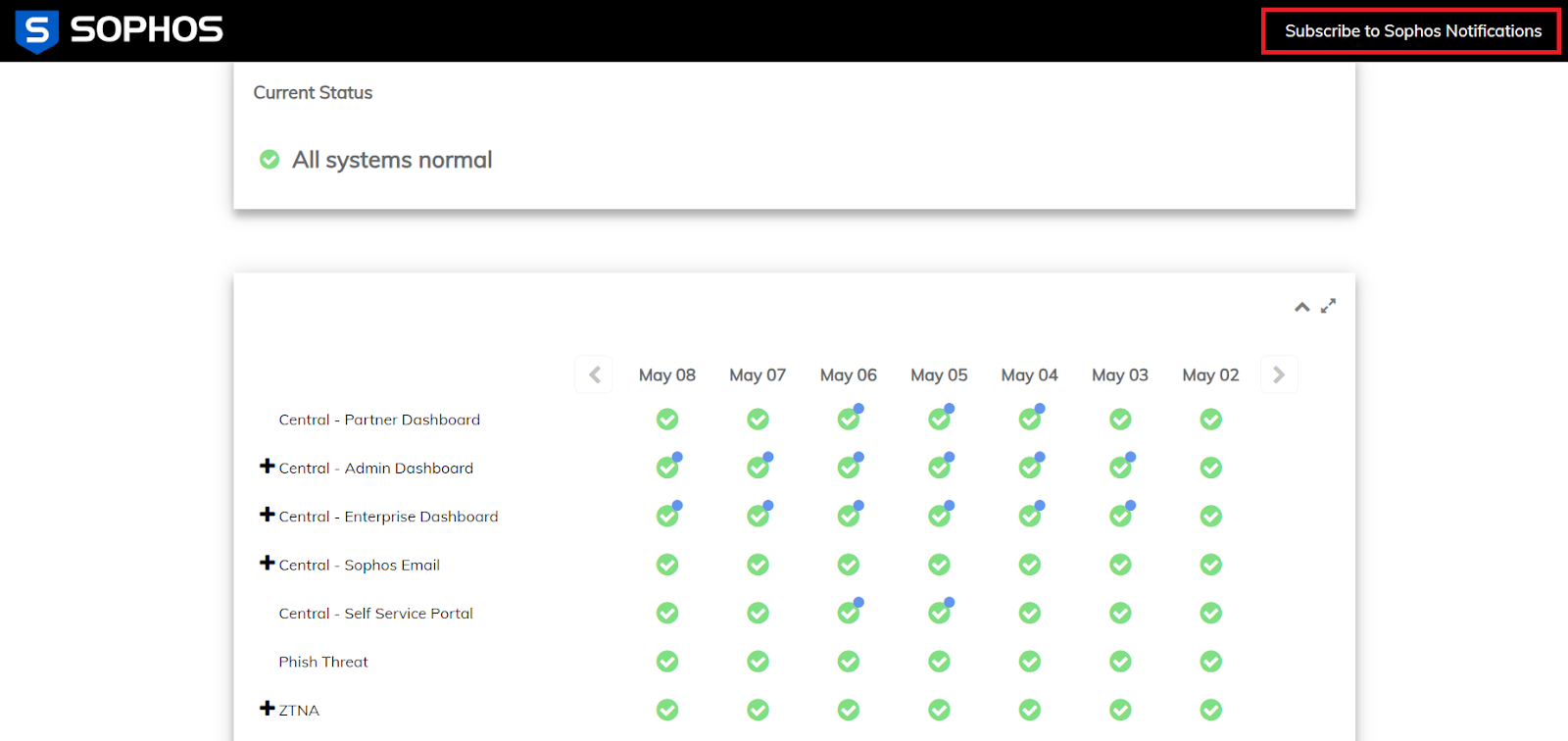The height and width of the screenshot is (741, 1568).
Task: Click the All systems normal status indicator
Action: [x=269, y=159]
